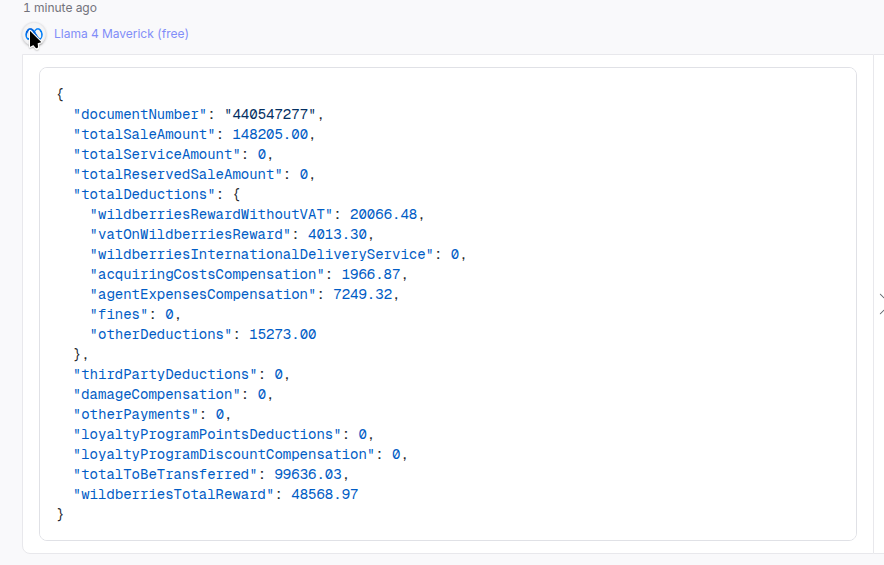Click the "wildberriesTotalReward" key
884x565 pixels.
tap(174, 495)
